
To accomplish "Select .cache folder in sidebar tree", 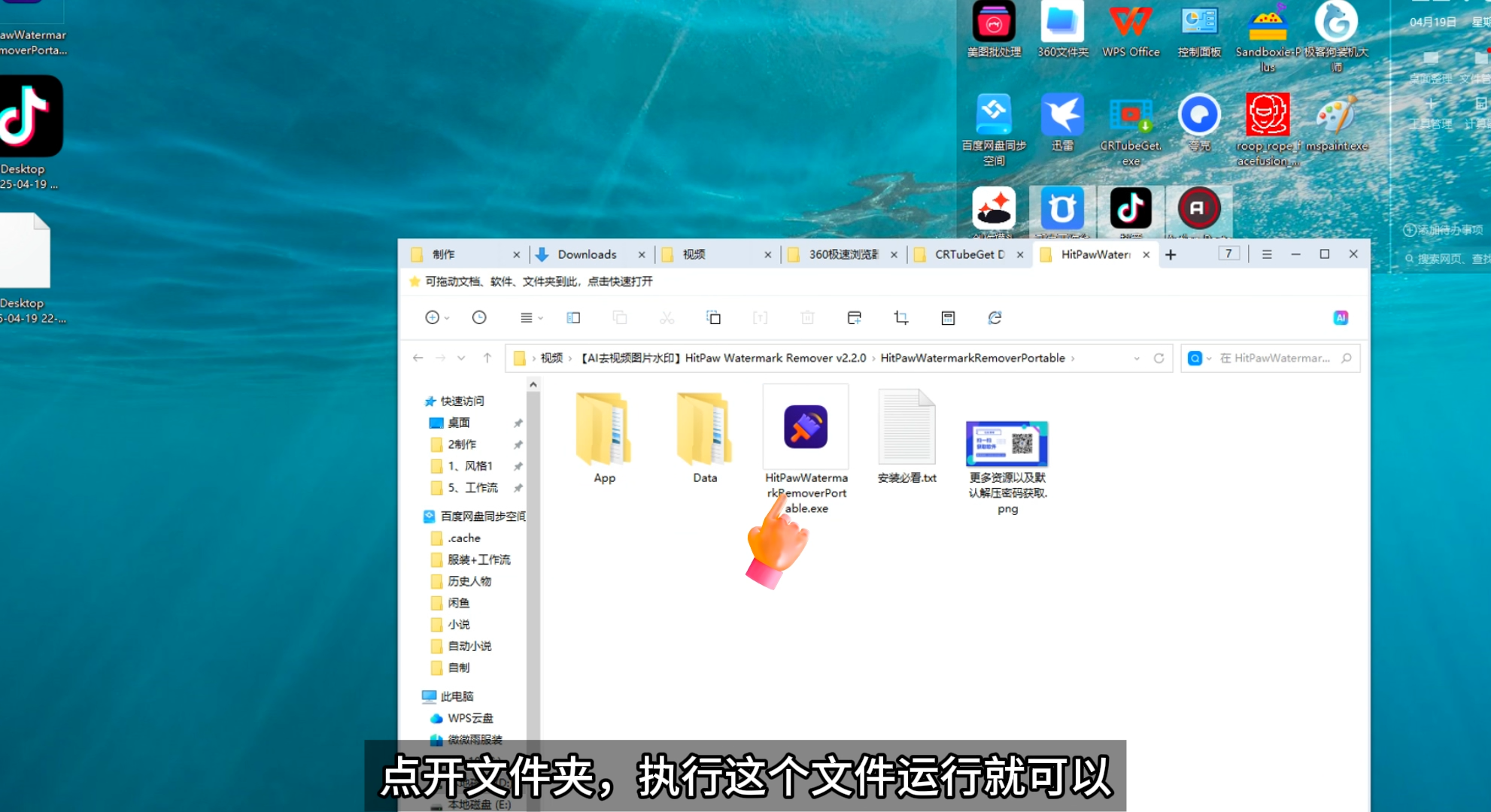I will tap(463, 538).
